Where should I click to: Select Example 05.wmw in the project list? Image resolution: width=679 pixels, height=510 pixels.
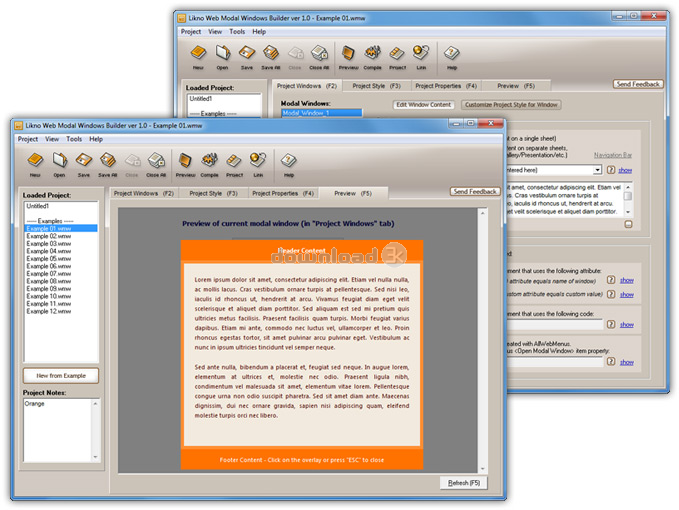[48, 258]
